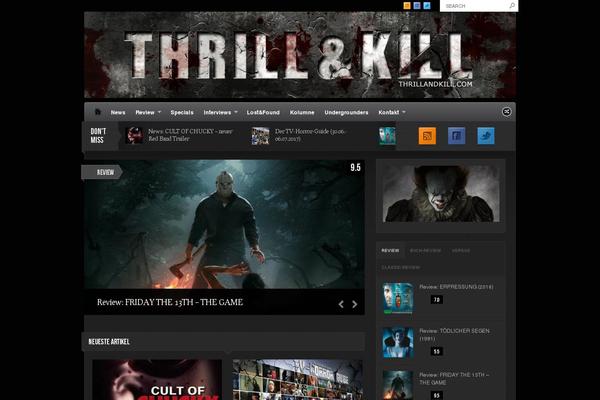Click the TÖDLICHER SEGEN review thumbnail

pyautogui.click(x=398, y=343)
